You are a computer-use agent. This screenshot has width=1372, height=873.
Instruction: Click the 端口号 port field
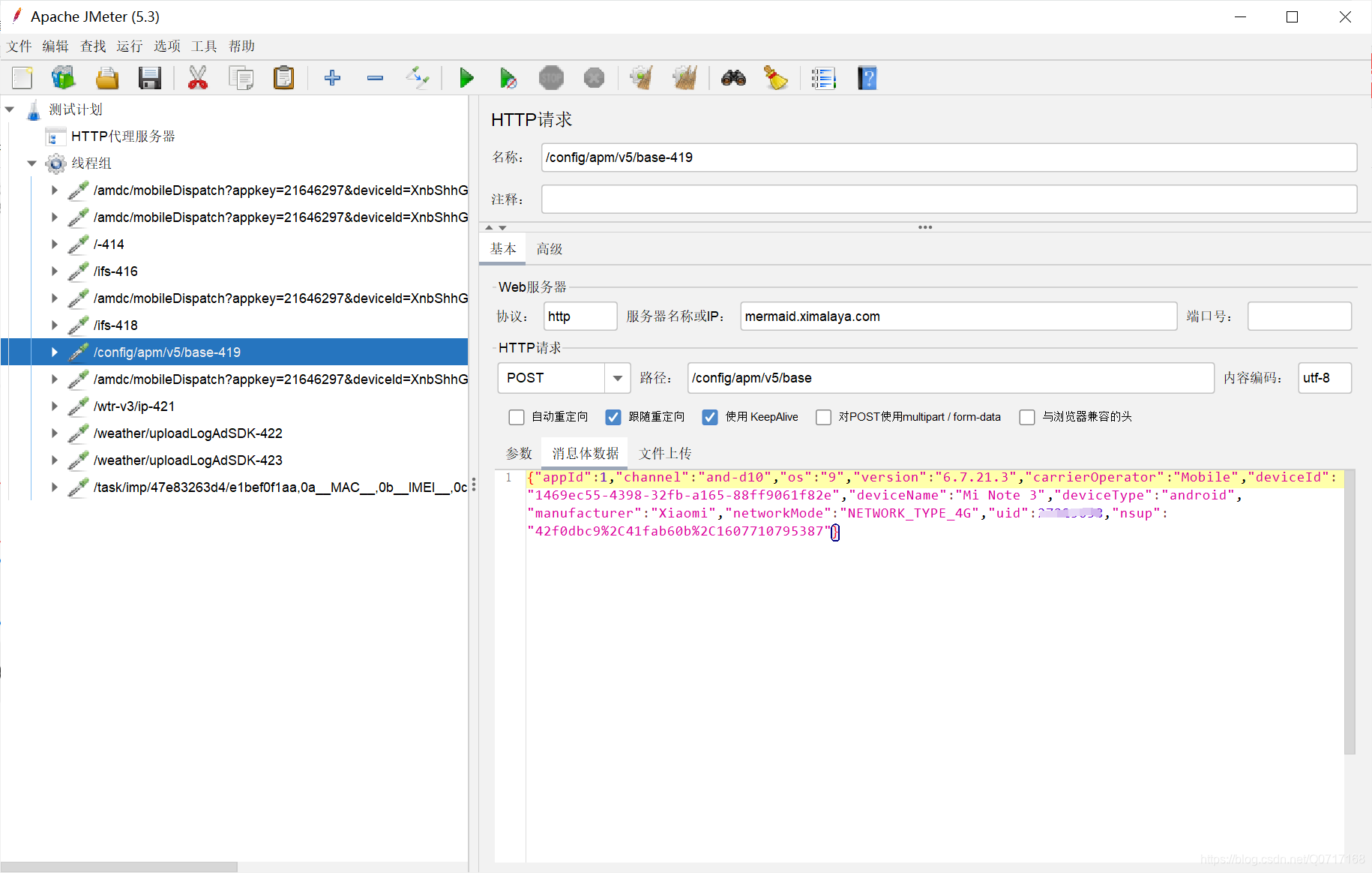(1299, 316)
